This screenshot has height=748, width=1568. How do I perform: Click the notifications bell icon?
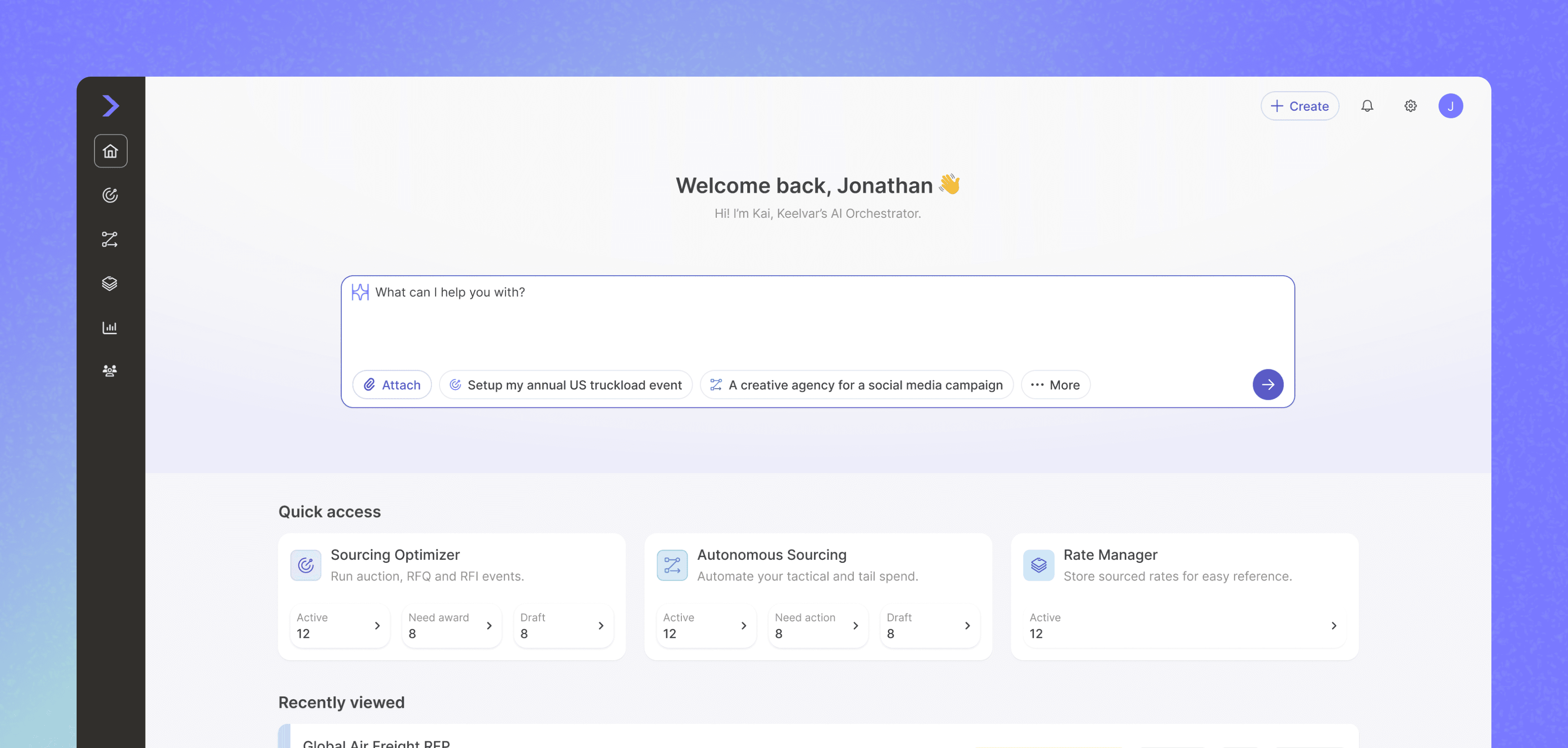tap(1366, 106)
